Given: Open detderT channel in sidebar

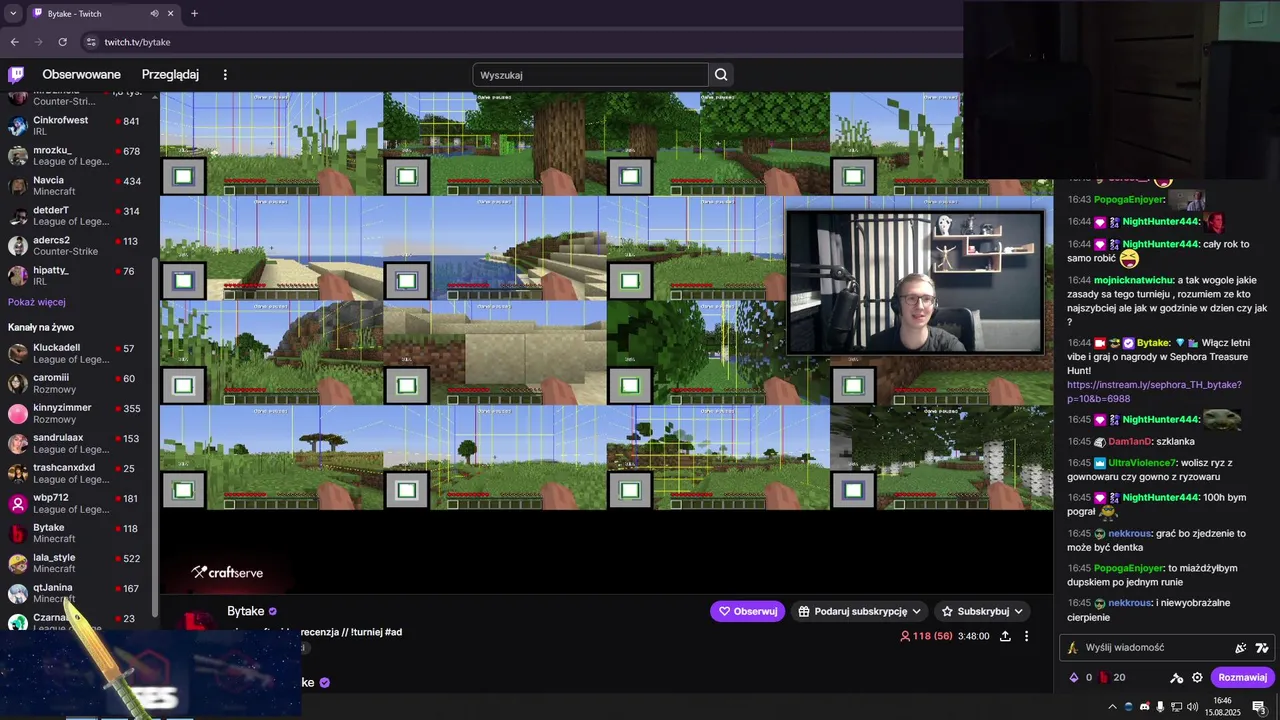Looking at the screenshot, I should tap(77, 216).
